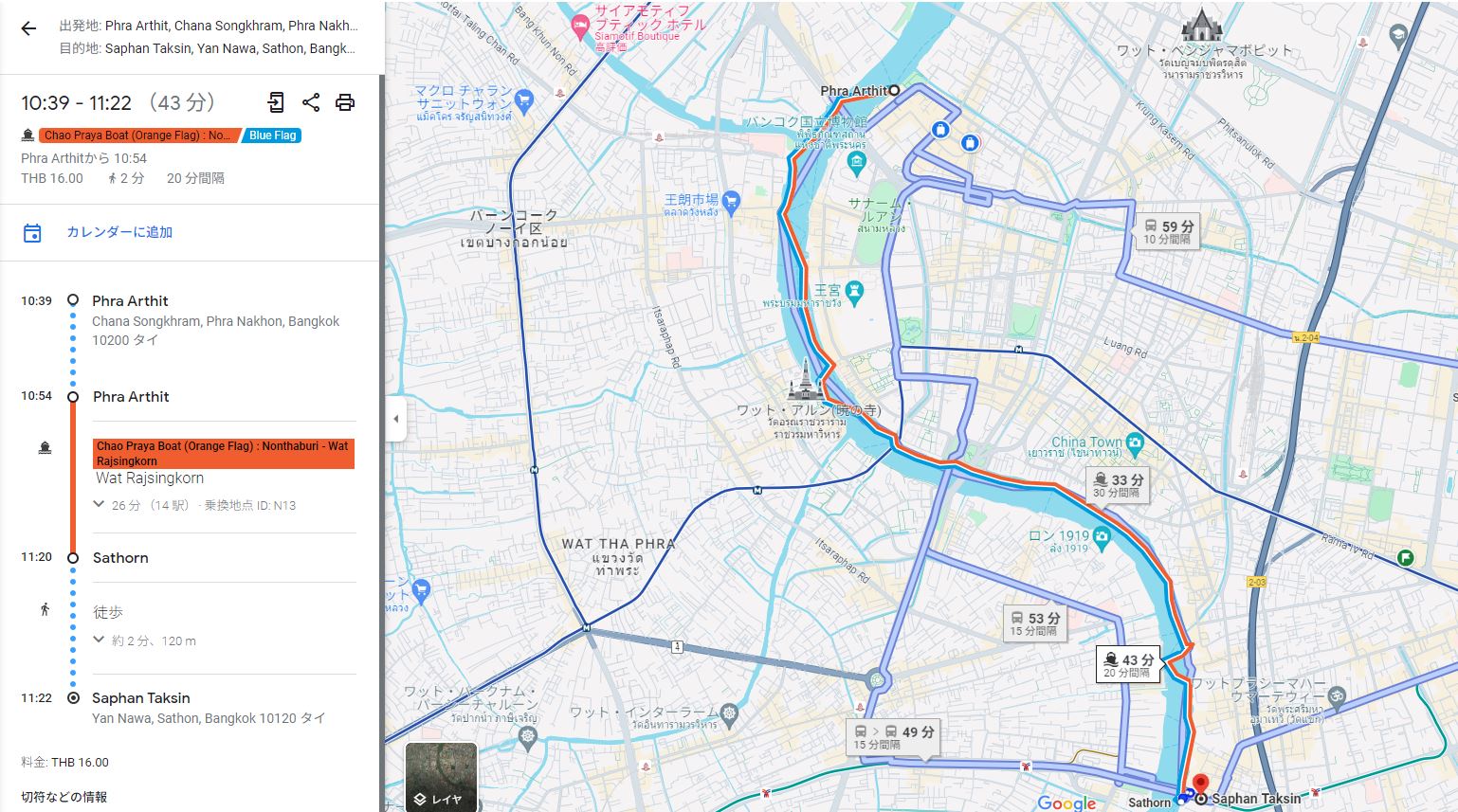This screenshot has width=1458, height=812.
Task: Click the share route icon
Action: pos(311,102)
